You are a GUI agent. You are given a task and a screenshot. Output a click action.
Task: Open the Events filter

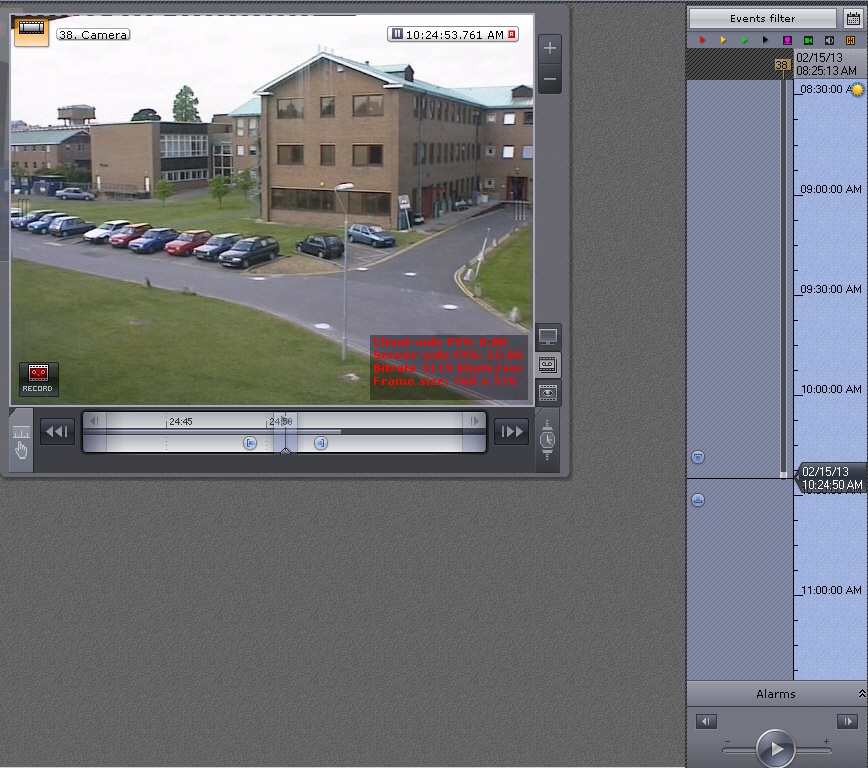762,18
